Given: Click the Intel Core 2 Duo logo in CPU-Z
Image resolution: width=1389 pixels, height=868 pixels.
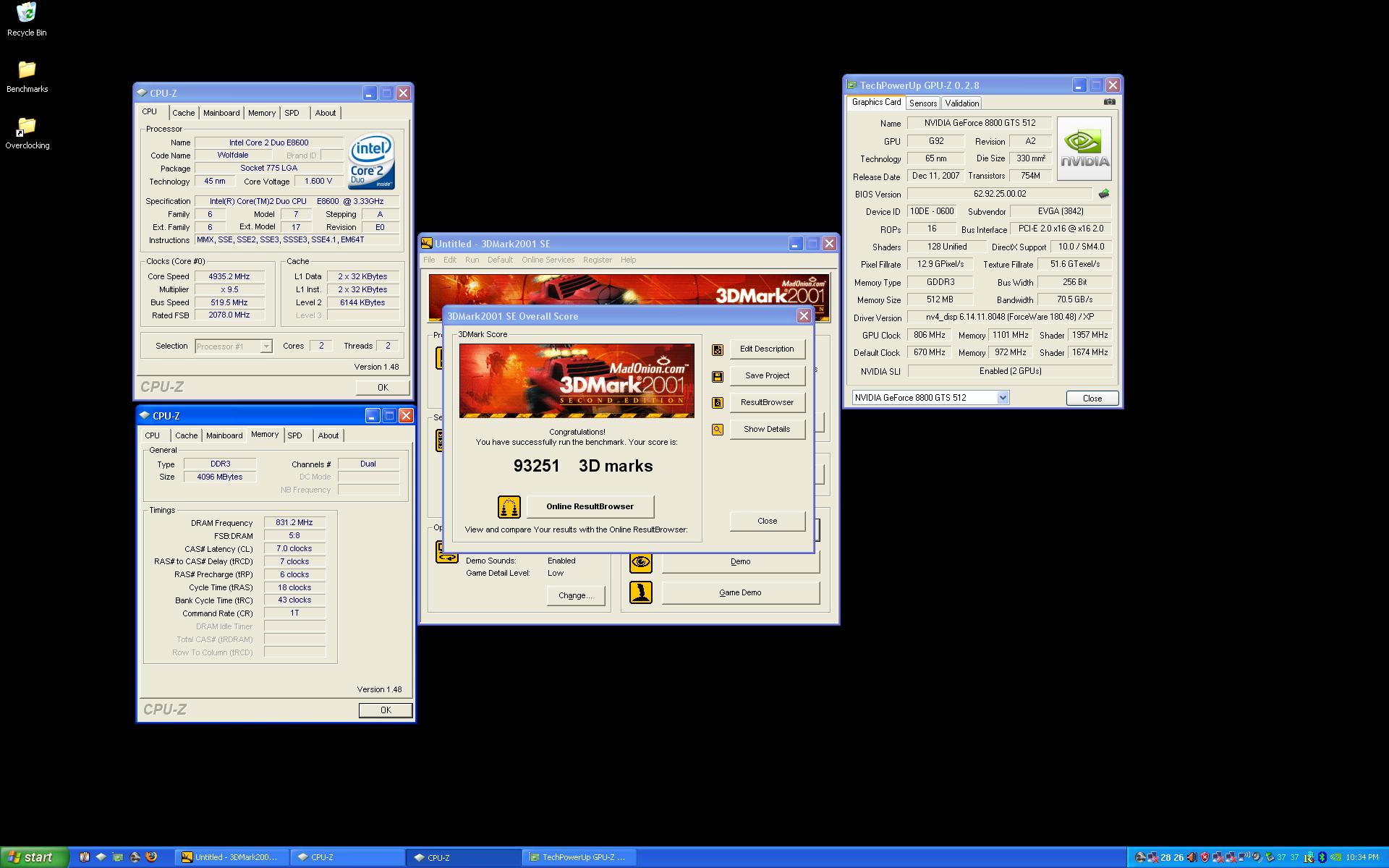Looking at the screenshot, I should pyautogui.click(x=371, y=161).
